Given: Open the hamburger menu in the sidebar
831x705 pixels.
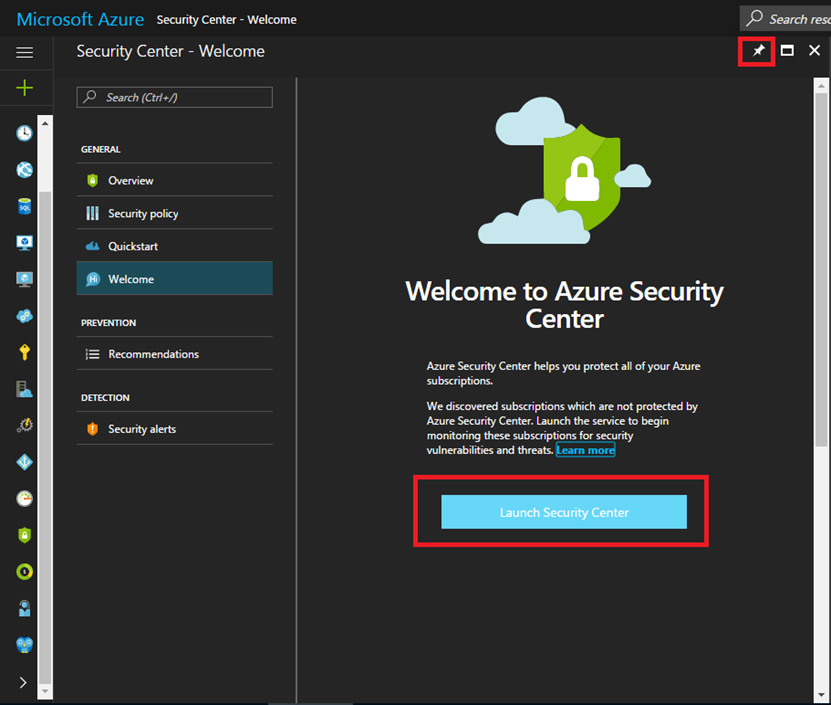Looking at the screenshot, I should tap(24, 52).
